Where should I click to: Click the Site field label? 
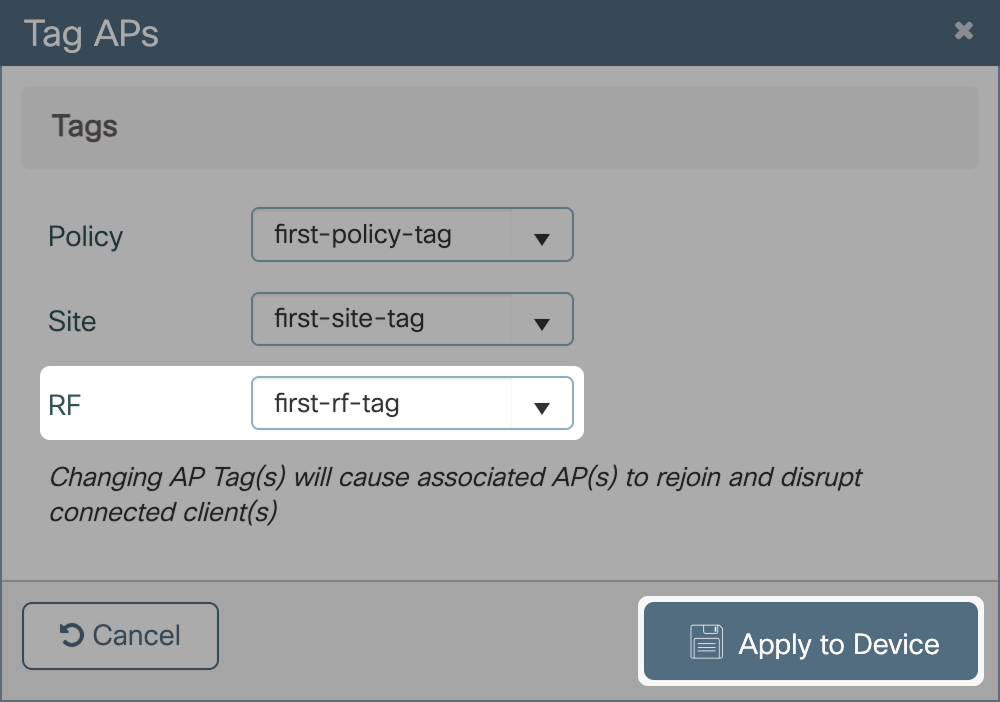[x=72, y=321]
